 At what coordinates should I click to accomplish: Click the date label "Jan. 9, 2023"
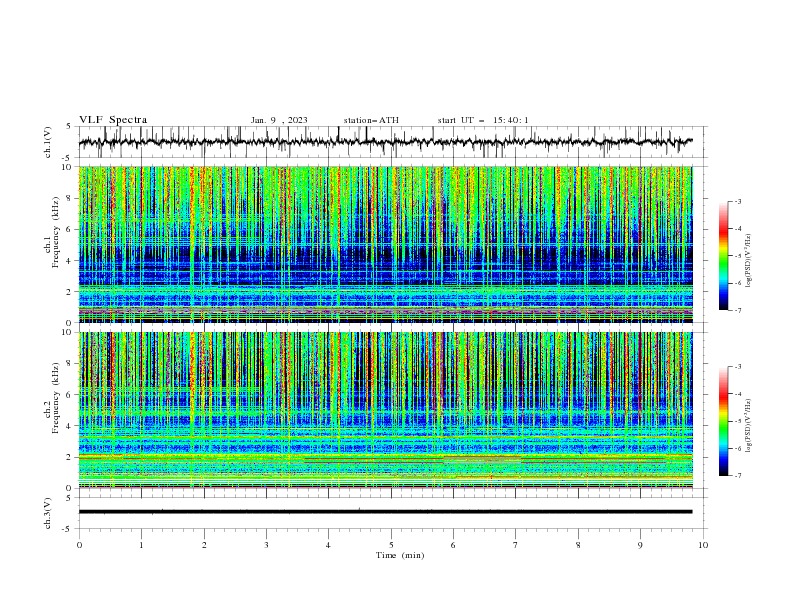[279, 120]
